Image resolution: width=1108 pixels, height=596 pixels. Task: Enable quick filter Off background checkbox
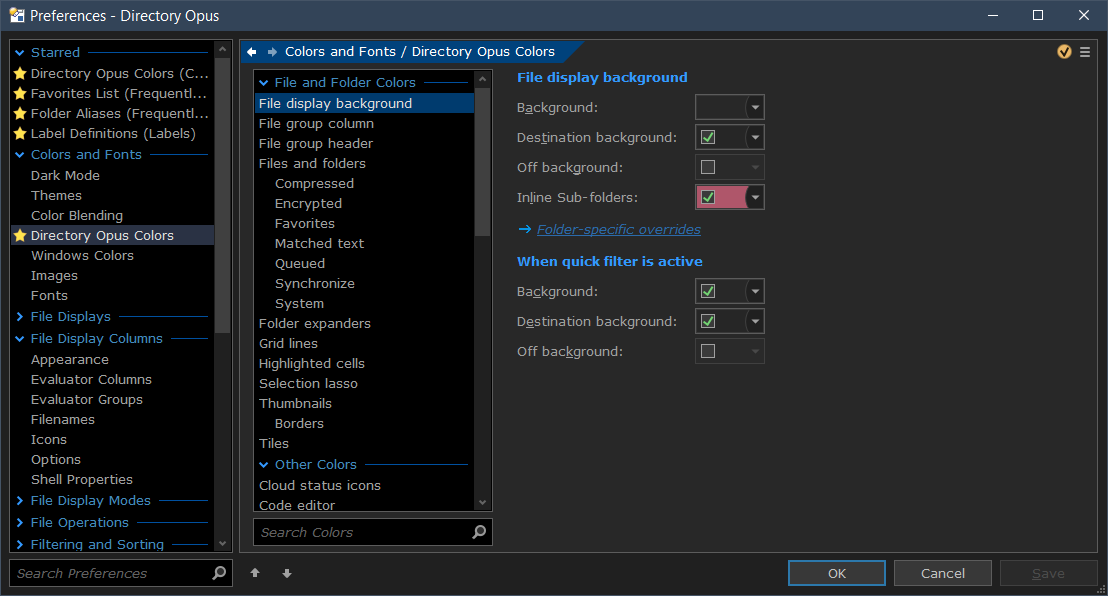pyautogui.click(x=708, y=351)
